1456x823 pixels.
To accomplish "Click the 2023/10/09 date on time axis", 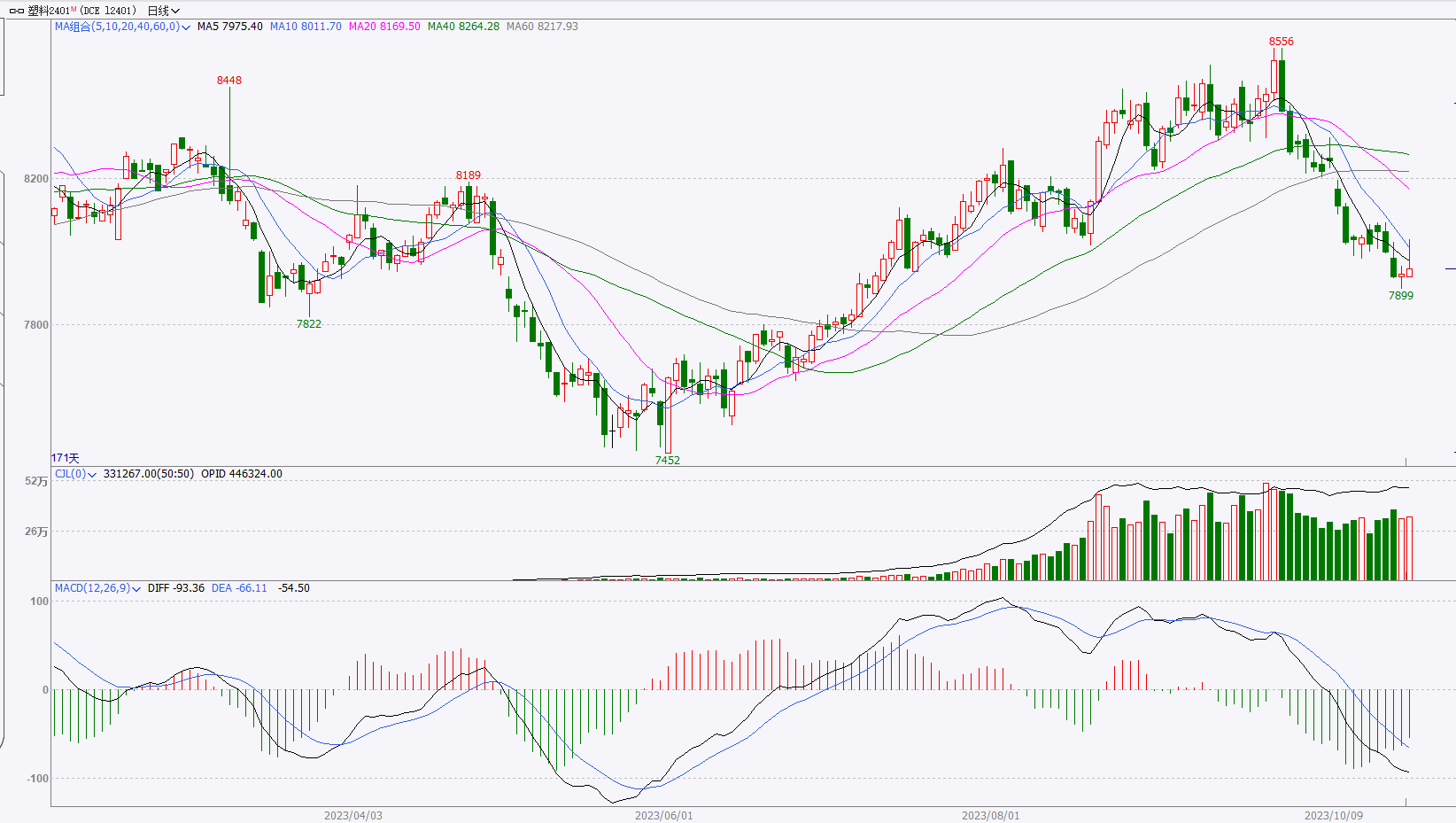I will (x=1333, y=815).
